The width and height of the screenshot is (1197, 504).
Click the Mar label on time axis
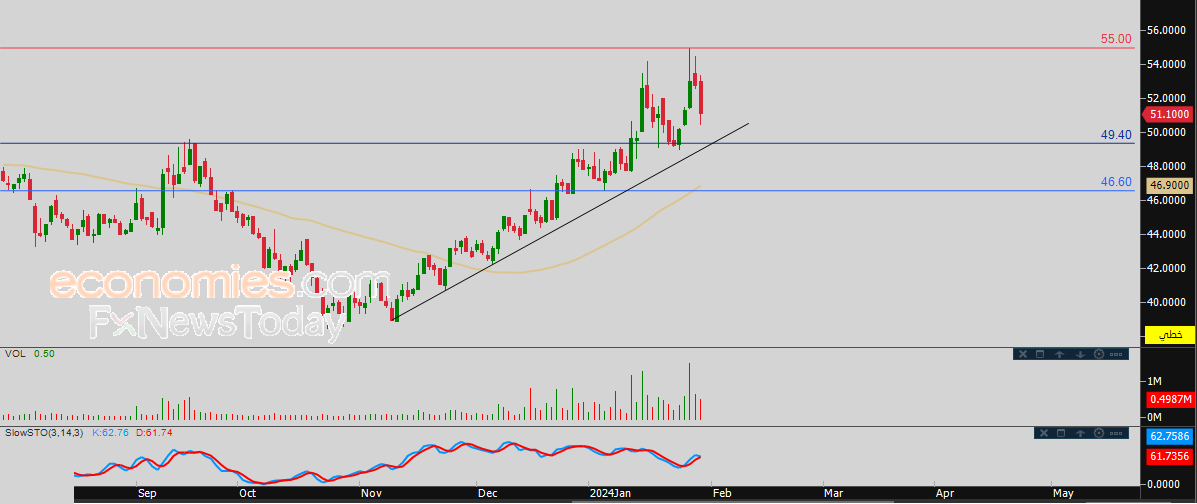coord(834,494)
